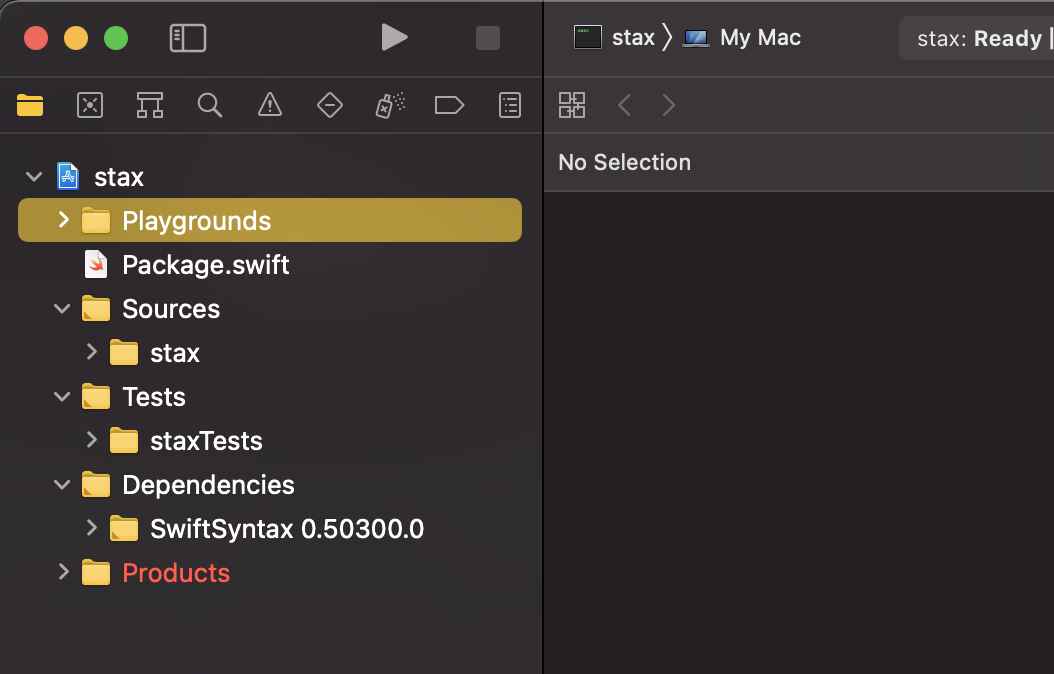The width and height of the screenshot is (1054, 674).
Task: Toggle the navigator sidebar visibility
Action: (188, 38)
